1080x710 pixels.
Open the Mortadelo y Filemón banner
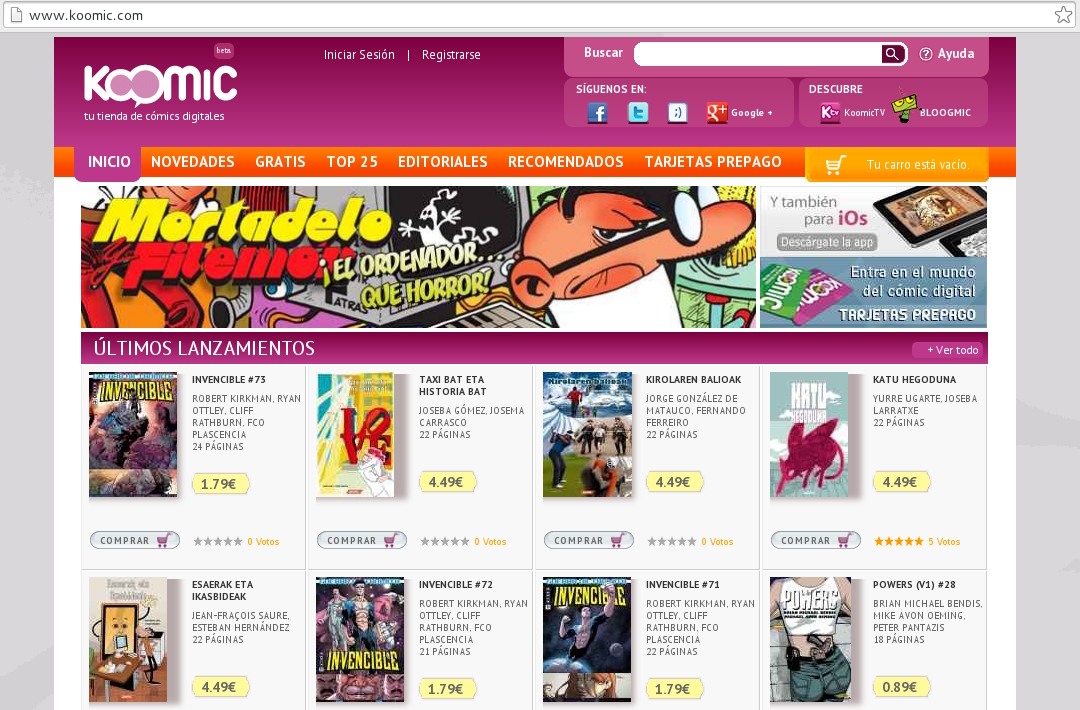click(418, 257)
